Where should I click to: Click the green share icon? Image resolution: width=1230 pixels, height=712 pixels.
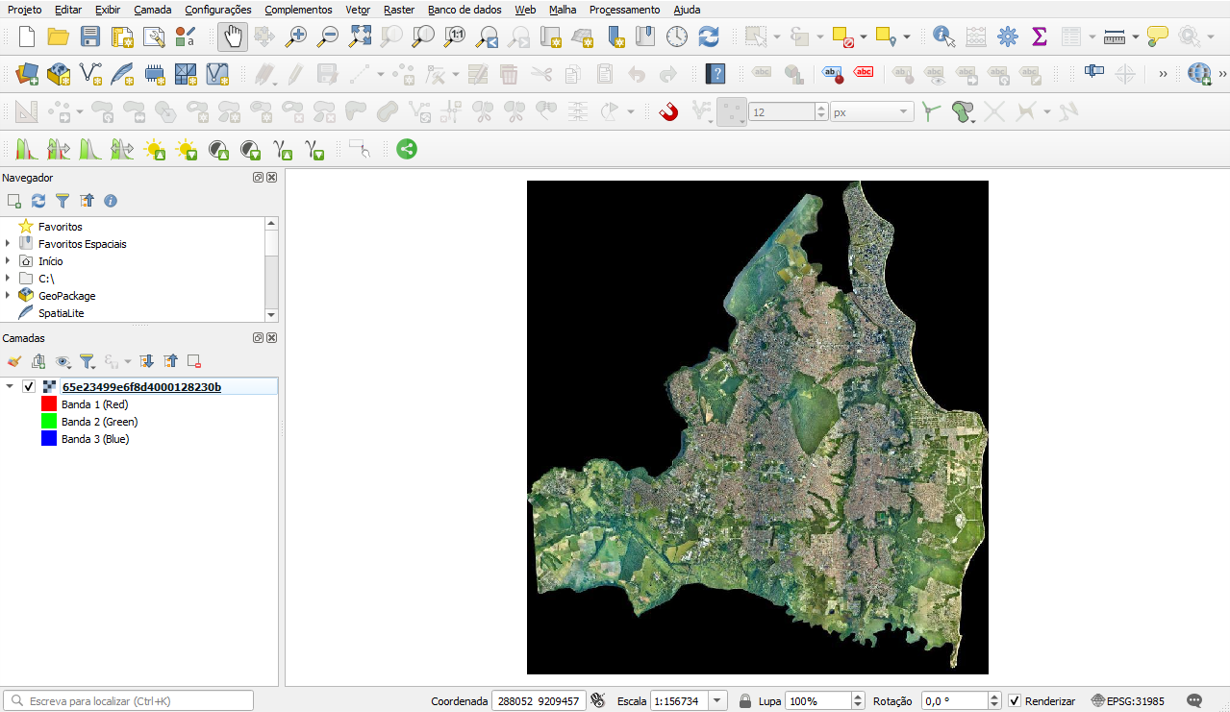[x=406, y=149]
